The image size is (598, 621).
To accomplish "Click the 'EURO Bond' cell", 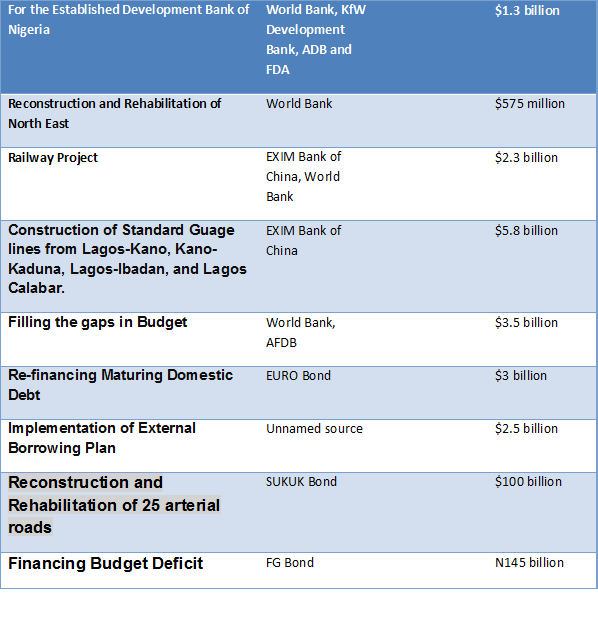I will coord(298,375).
